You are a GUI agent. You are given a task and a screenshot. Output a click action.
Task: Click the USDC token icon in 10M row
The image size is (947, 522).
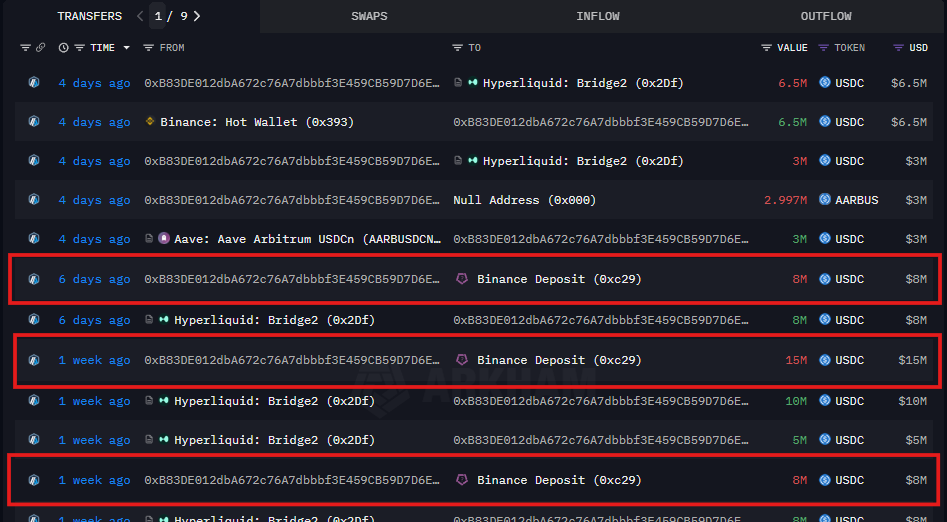click(824, 400)
